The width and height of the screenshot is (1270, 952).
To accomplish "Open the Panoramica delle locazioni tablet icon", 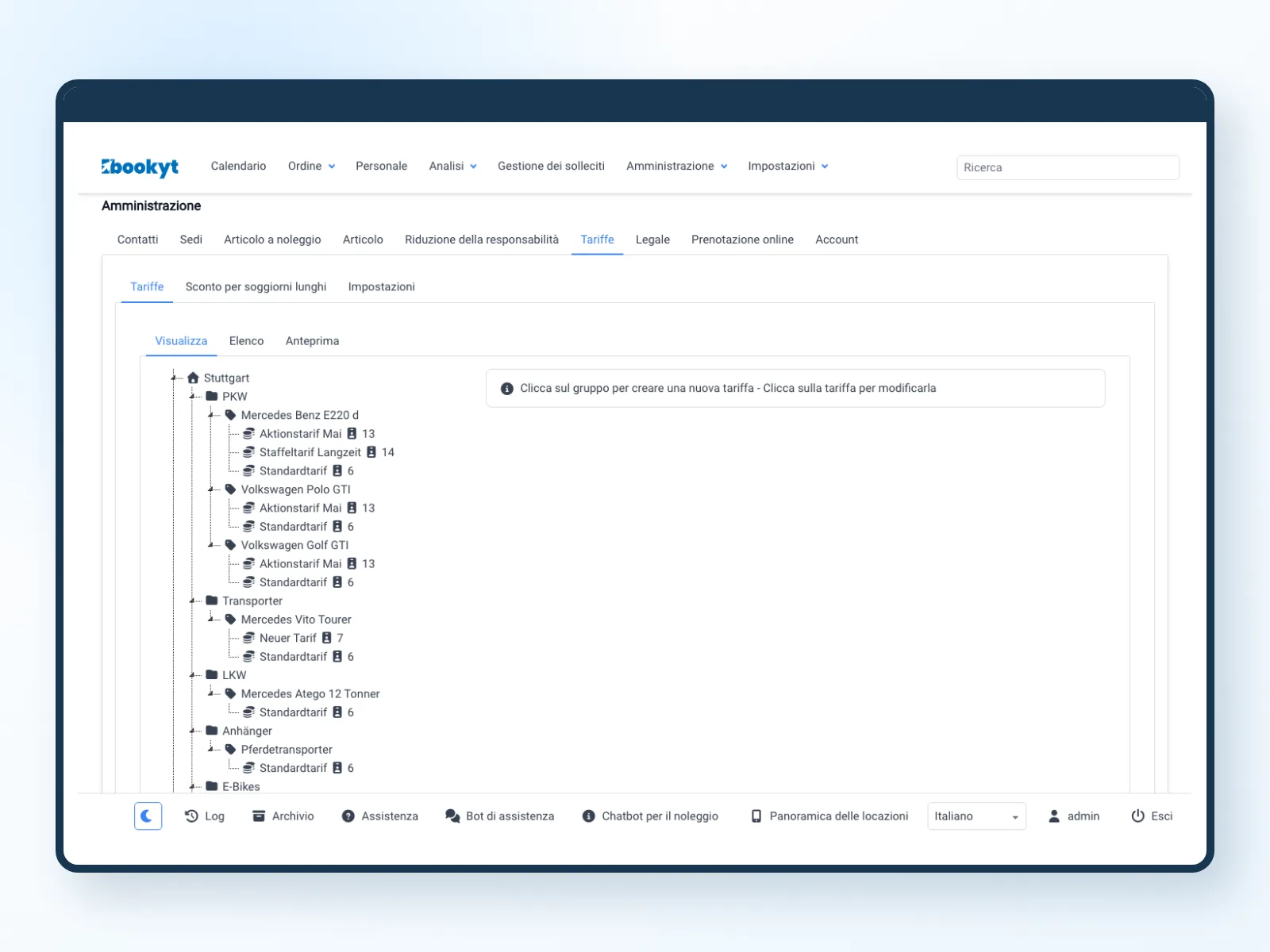I will (x=756, y=816).
